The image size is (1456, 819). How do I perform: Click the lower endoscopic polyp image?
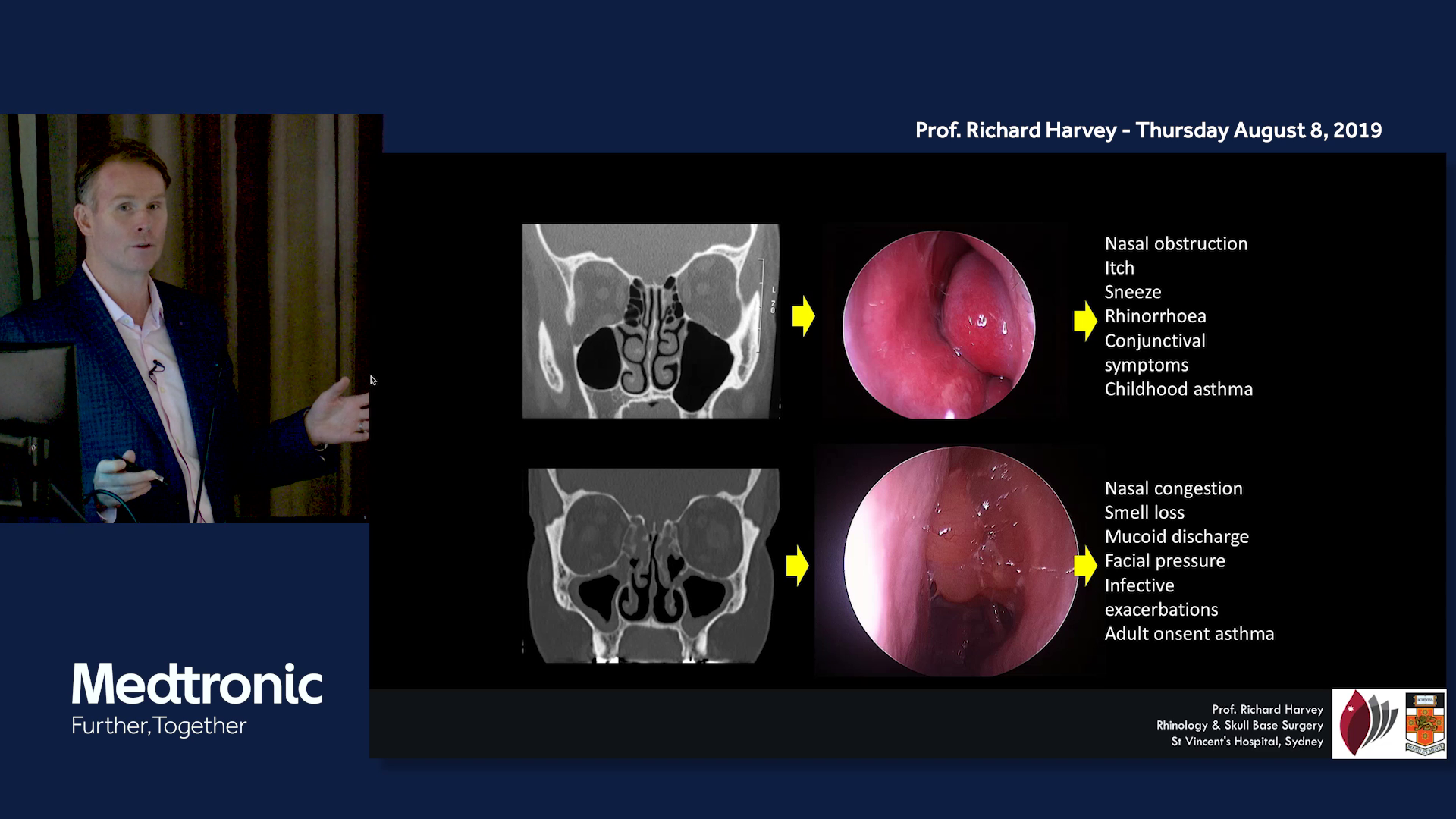click(960, 561)
